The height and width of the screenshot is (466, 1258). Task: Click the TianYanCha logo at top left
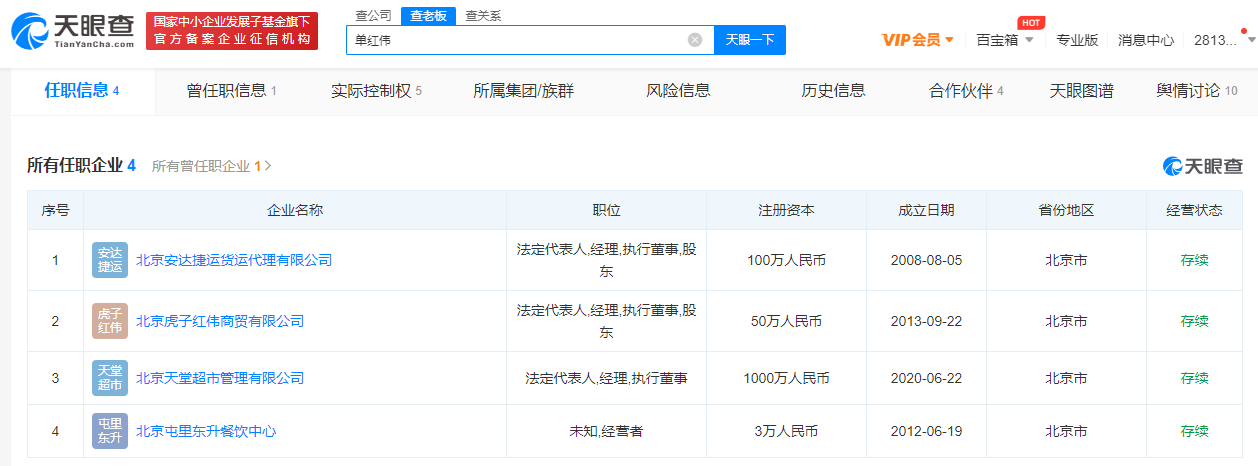(x=72, y=30)
